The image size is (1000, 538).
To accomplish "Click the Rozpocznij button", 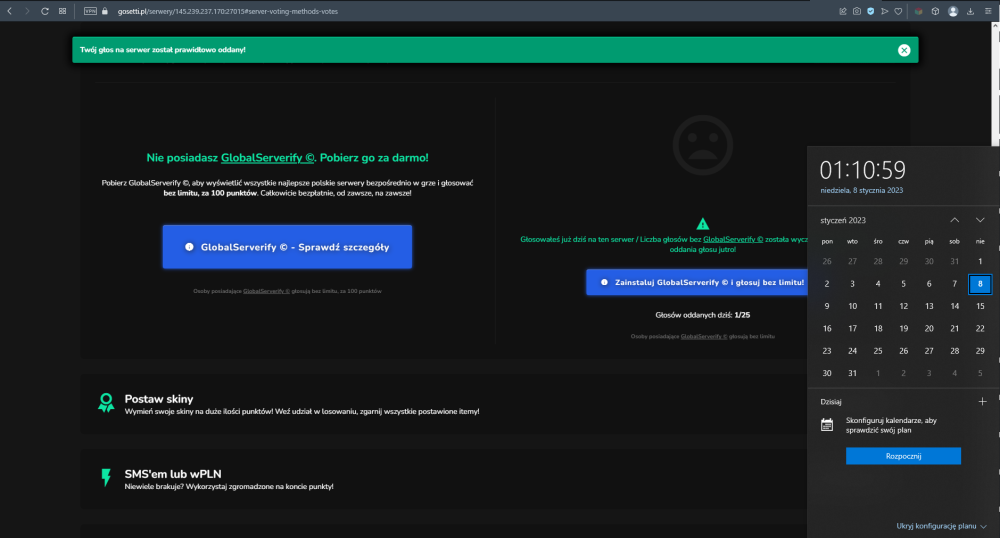I will [903, 456].
